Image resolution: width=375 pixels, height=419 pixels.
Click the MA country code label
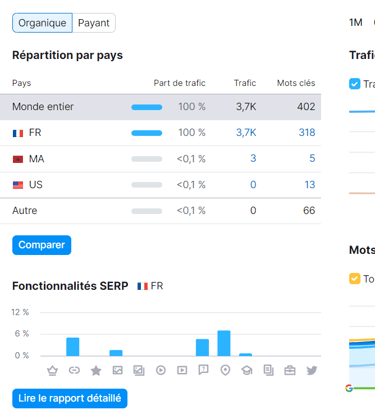point(36,159)
